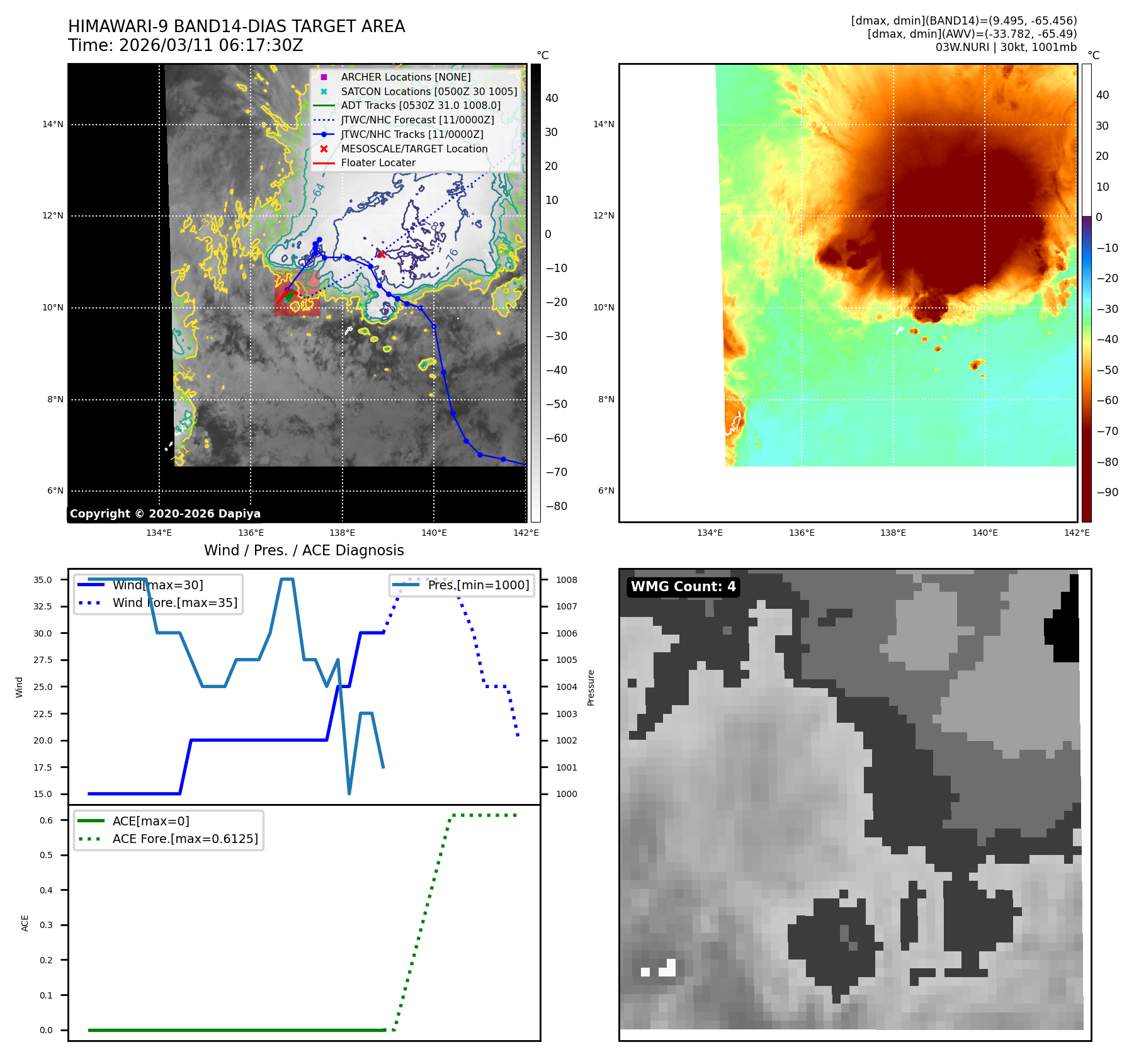Click the Wind / Pres. / ACE Diagnosis title
This screenshot has height=1064, width=1134.
point(303,550)
